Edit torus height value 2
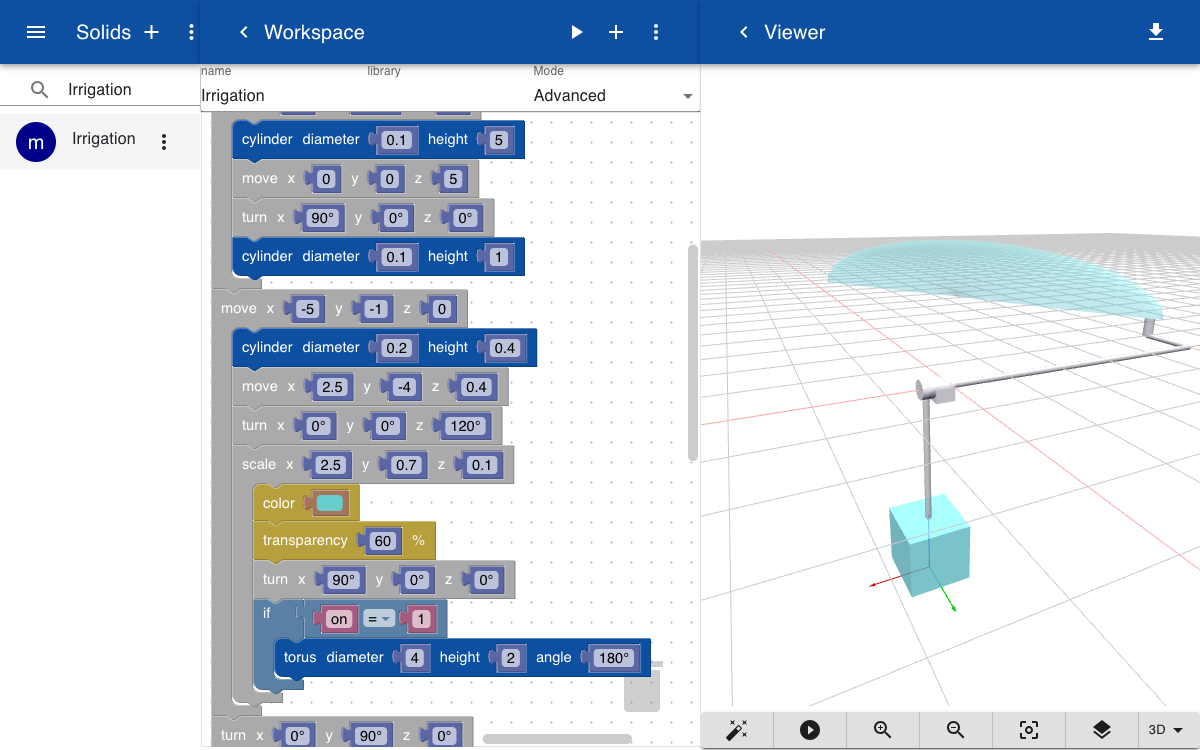The height and width of the screenshot is (750, 1200). click(509, 658)
